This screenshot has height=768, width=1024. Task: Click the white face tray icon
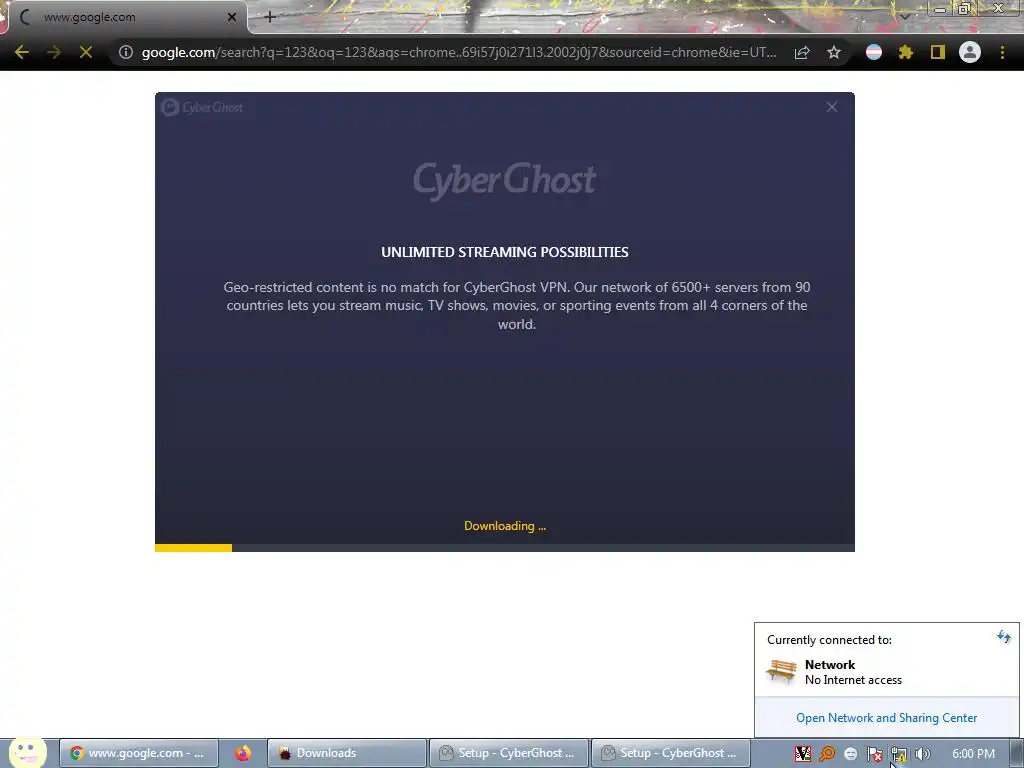pyautogui.click(x=850, y=754)
